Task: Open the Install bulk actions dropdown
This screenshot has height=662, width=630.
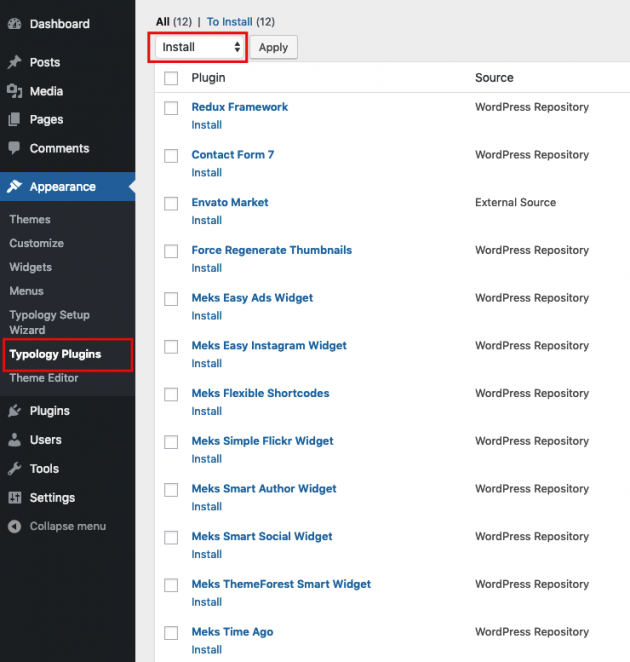Action: [x=200, y=47]
